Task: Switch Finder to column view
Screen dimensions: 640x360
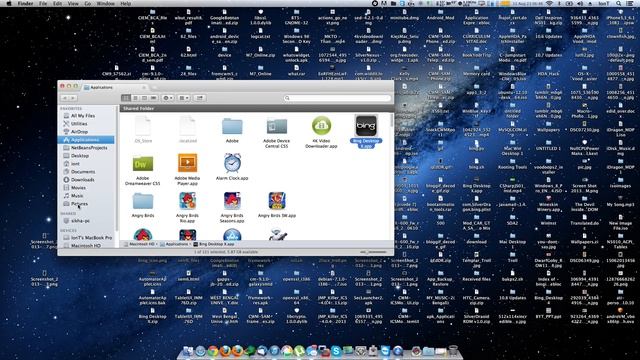Action: [x=144, y=98]
